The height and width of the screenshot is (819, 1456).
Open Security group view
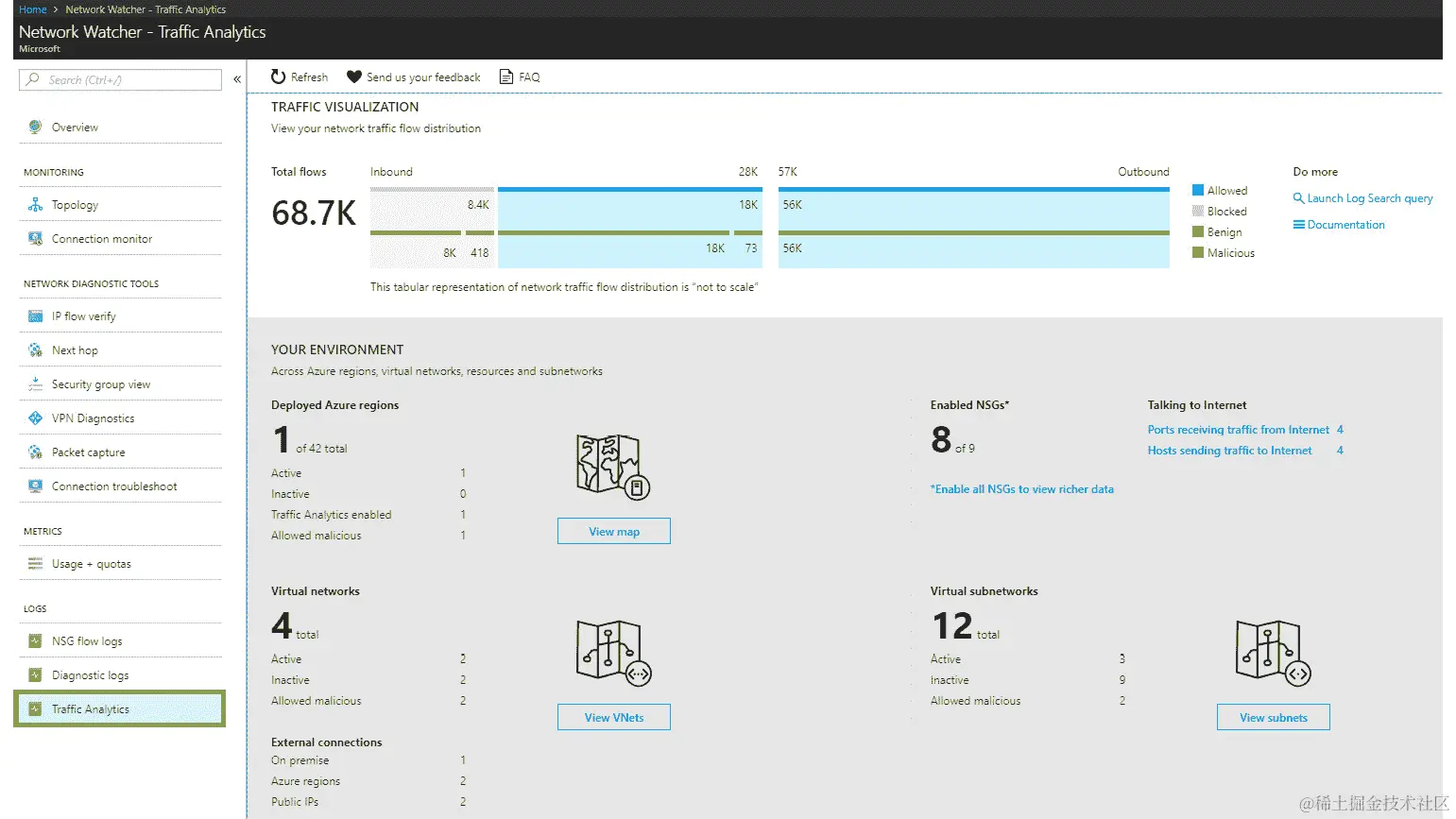(x=99, y=384)
